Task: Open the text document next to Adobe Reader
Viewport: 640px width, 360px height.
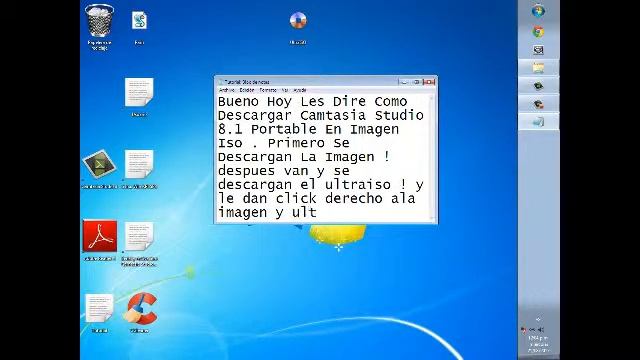Action: point(139,236)
